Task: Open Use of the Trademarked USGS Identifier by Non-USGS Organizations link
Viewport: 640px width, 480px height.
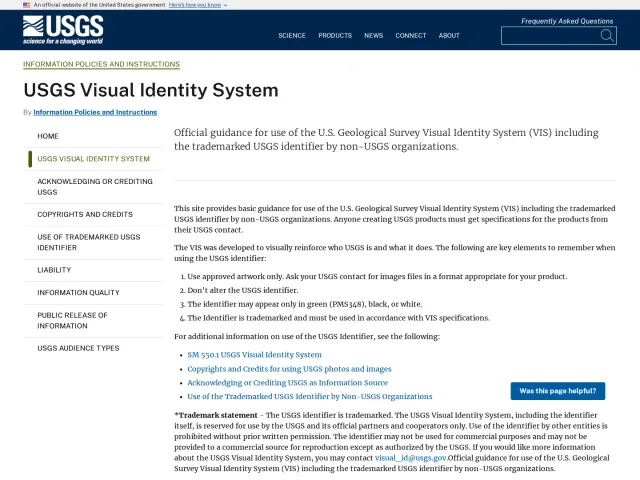Action: coord(310,396)
